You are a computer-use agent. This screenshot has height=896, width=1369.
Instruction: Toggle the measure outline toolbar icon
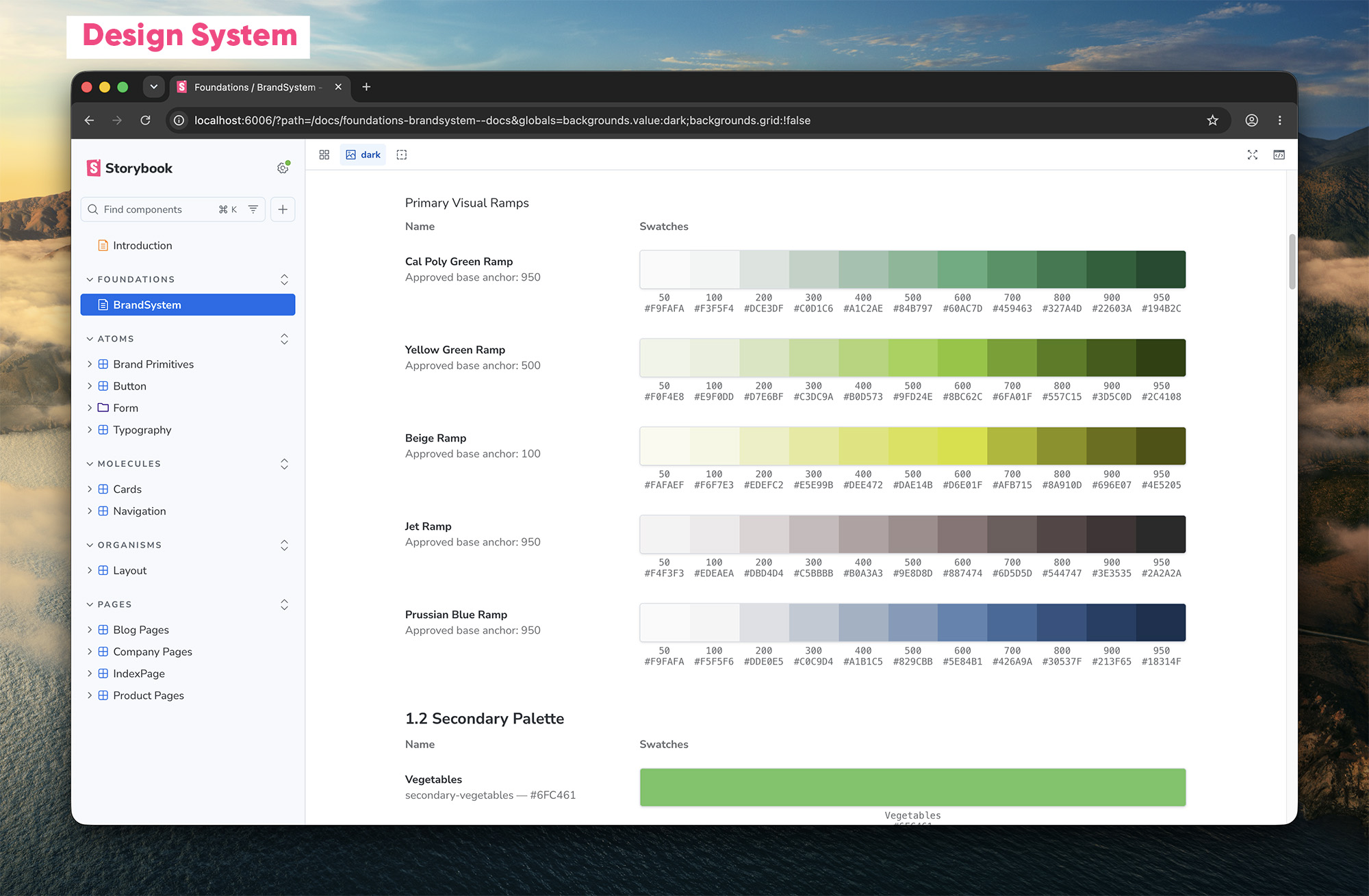(x=402, y=155)
